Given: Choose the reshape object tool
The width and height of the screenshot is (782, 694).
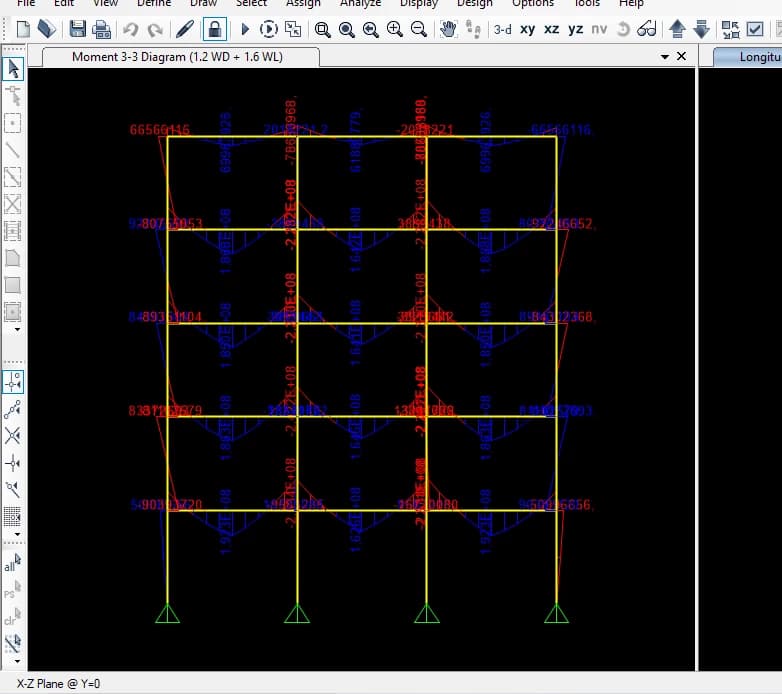Looking at the screenshot, I should point(13,96).
